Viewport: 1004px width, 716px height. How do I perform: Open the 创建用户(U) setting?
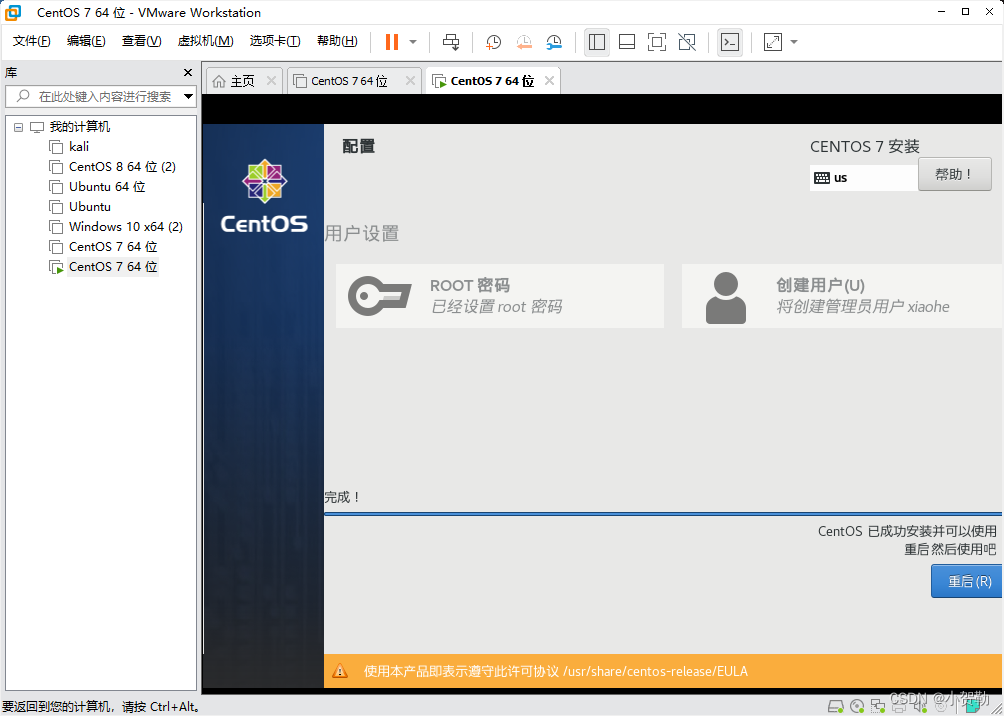pos(841,296)
